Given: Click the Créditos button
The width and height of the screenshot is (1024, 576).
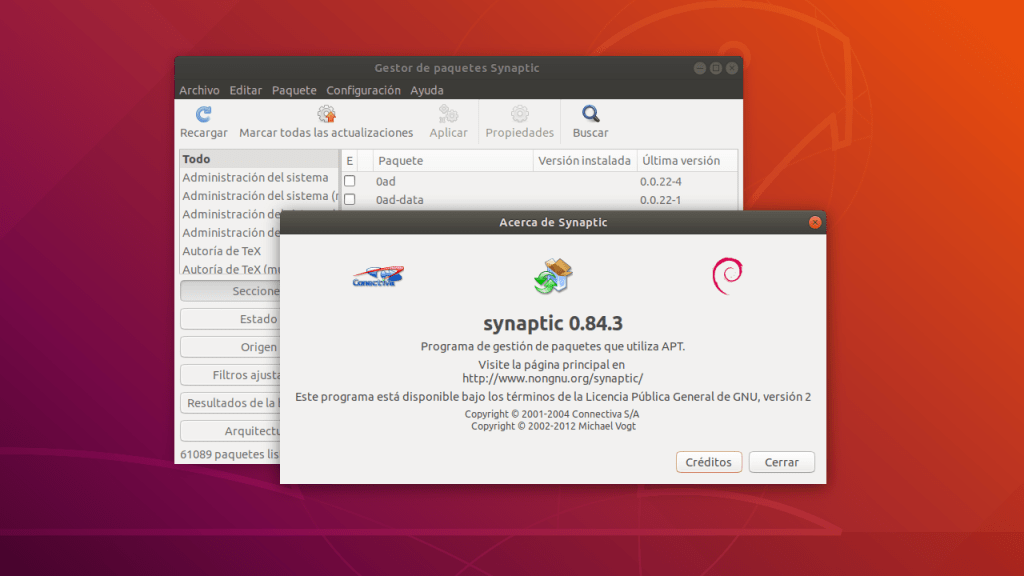Looking at the screenshot, I should point(708,462).
